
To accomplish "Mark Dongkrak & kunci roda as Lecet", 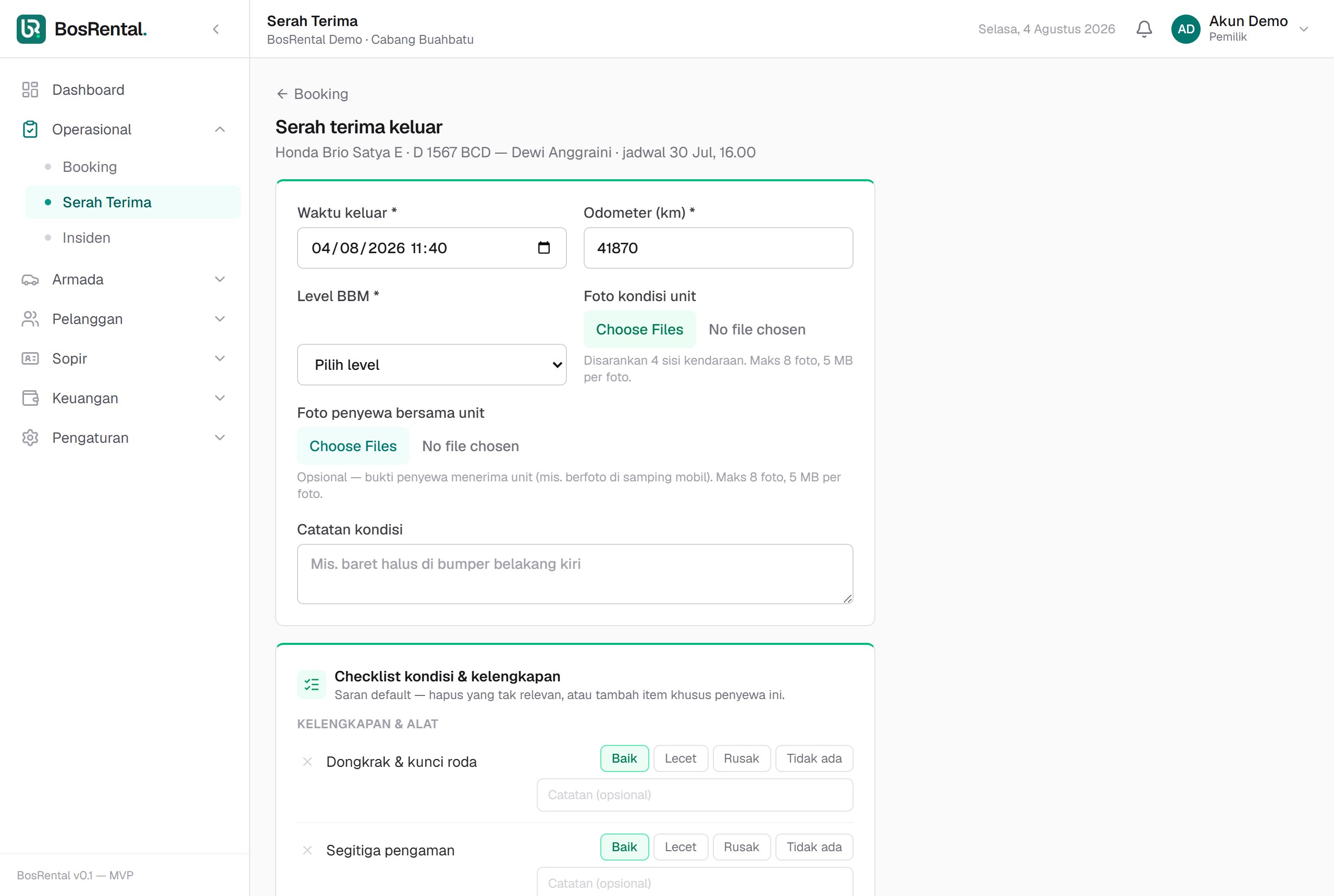I will click(680, 758).
